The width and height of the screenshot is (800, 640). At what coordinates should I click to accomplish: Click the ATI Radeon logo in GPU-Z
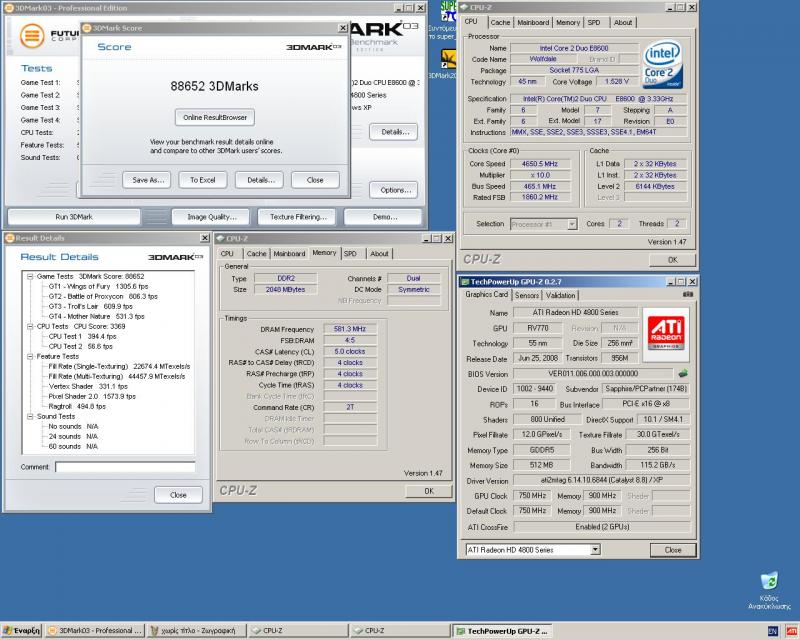pos(666,333)
